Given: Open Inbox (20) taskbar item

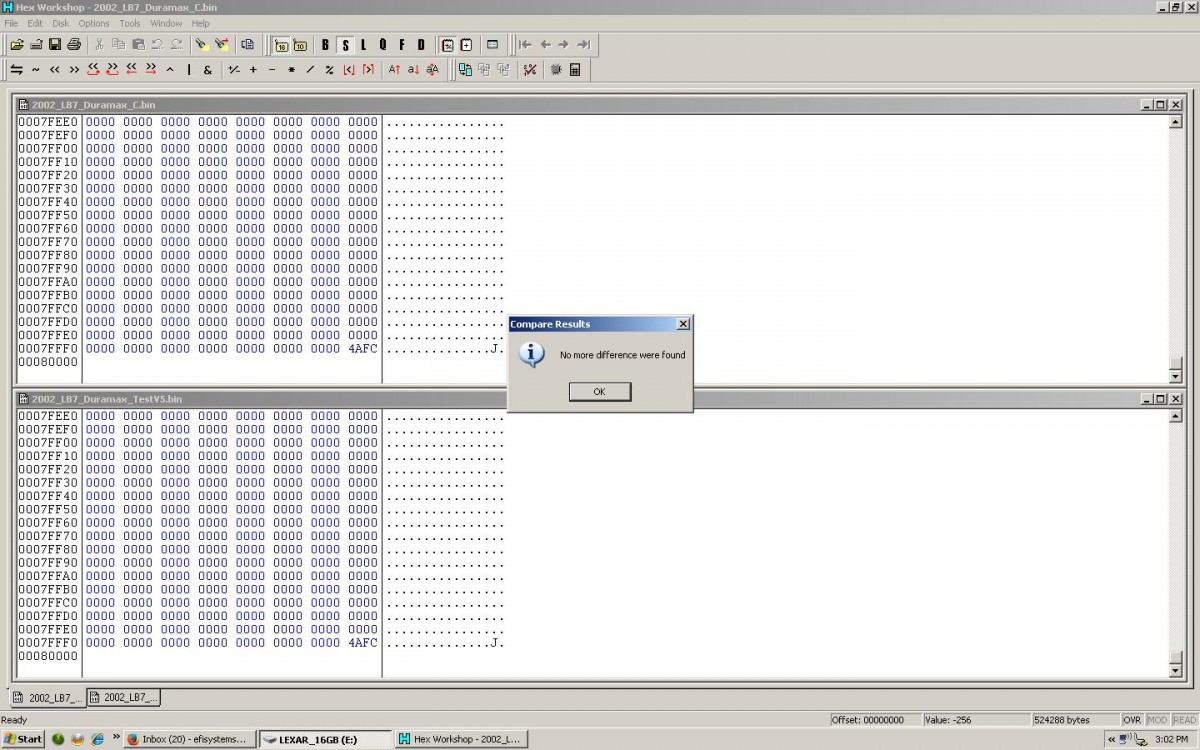Looking at the screenshot, I should coord(190,739).
